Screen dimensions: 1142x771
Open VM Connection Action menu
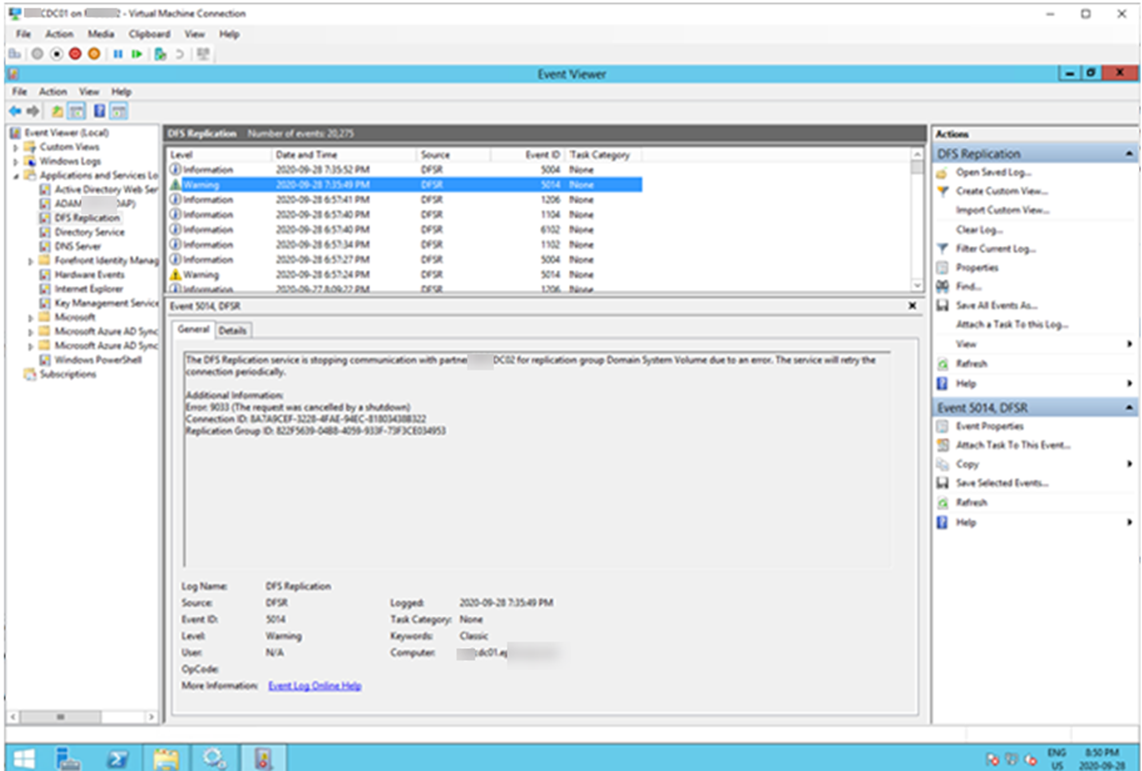pyautogui.click(x=59, y=33)
